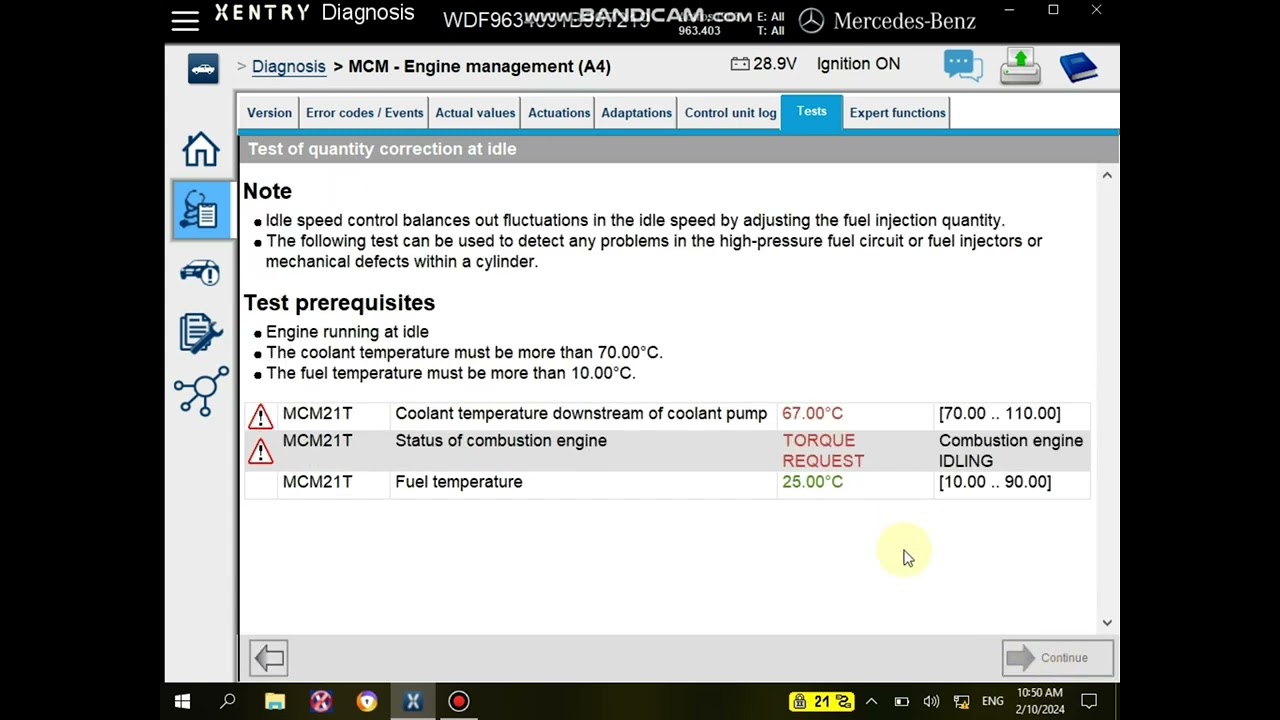Image resolution: width=1280 pixels, height=720 pixels.
Task: Switch to the Actual values tab
Action: 475,113
